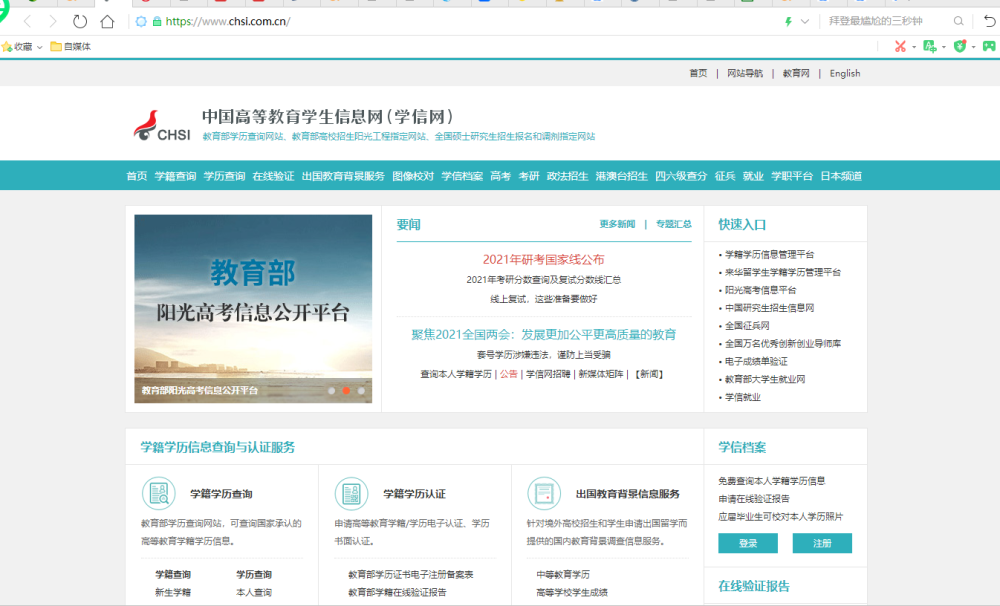Go to browser home page icon
The height and width of the screenshot is (606, 1000).
pyautogui.click(x=107, y=22)
